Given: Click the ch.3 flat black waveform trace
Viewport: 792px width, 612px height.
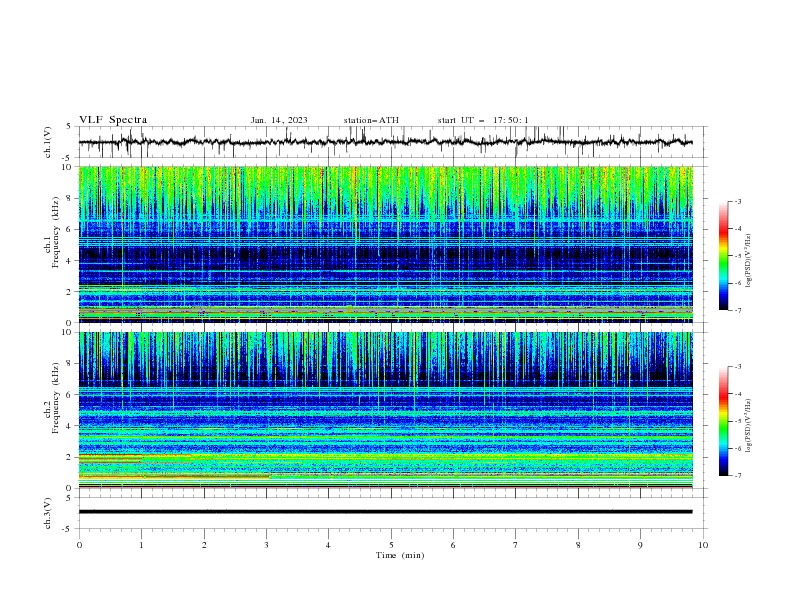Looking at the screenshot, I should [x=386, y=512].
